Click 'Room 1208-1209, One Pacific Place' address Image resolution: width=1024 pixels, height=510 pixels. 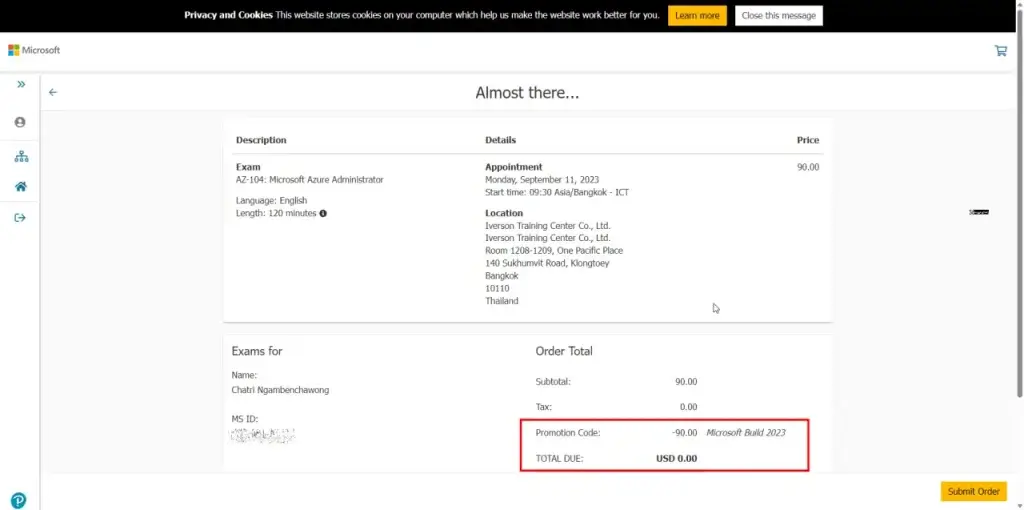pyautogui.click(x=554, y=251)
